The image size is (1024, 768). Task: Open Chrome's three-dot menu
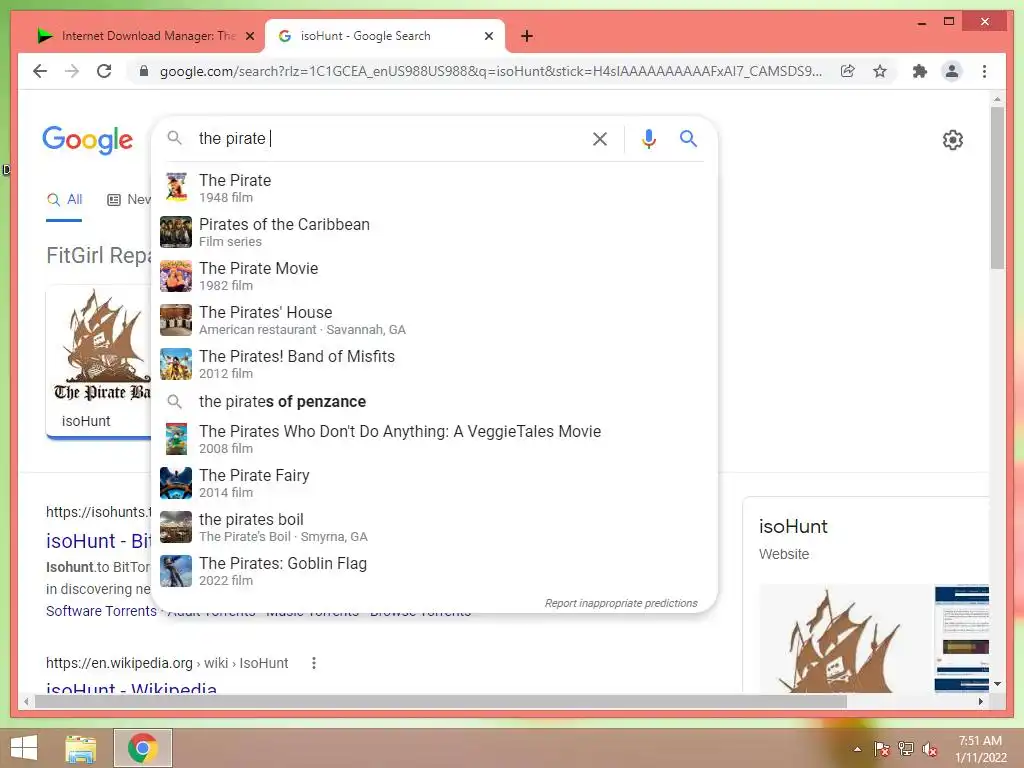point(984,71)
